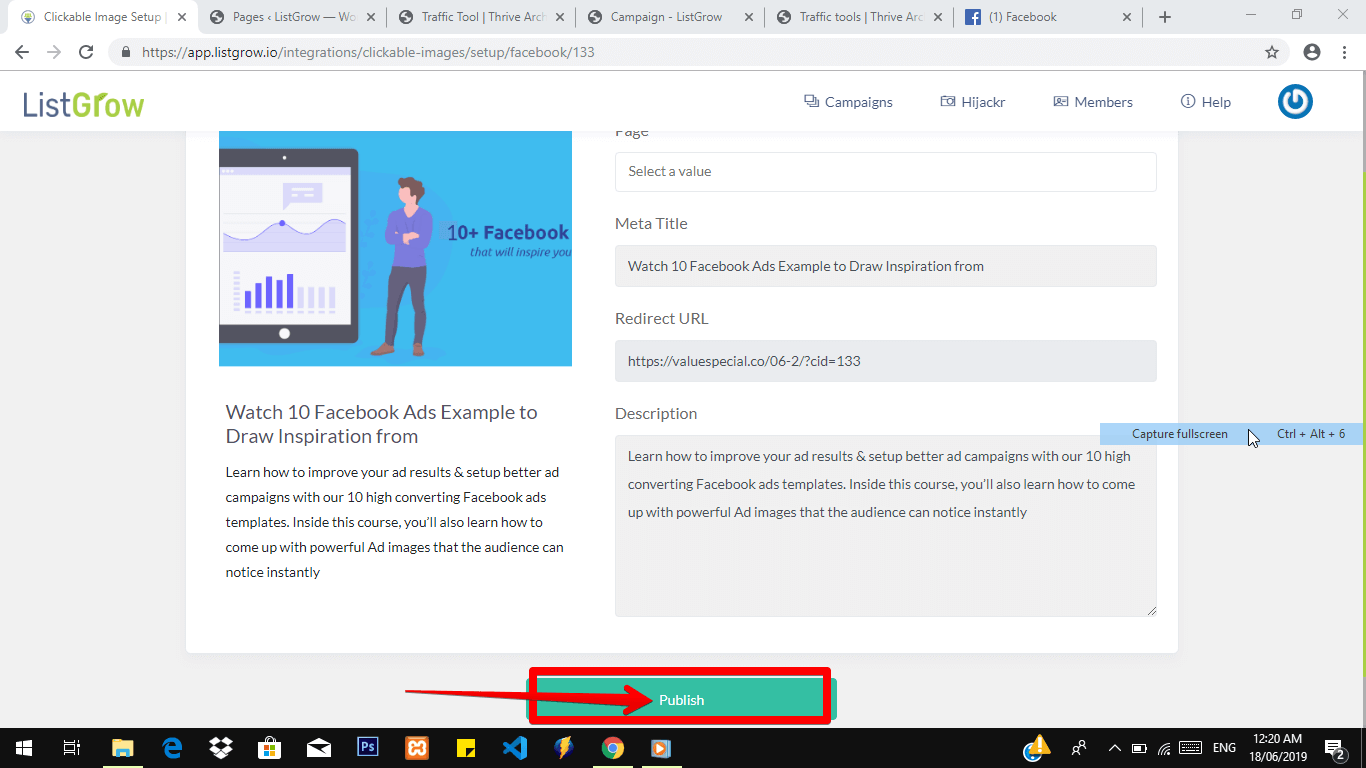Click the battery tray icon
This screenshot has height=768, width=1366.
pyautogui.click(x=1139, y=748)
